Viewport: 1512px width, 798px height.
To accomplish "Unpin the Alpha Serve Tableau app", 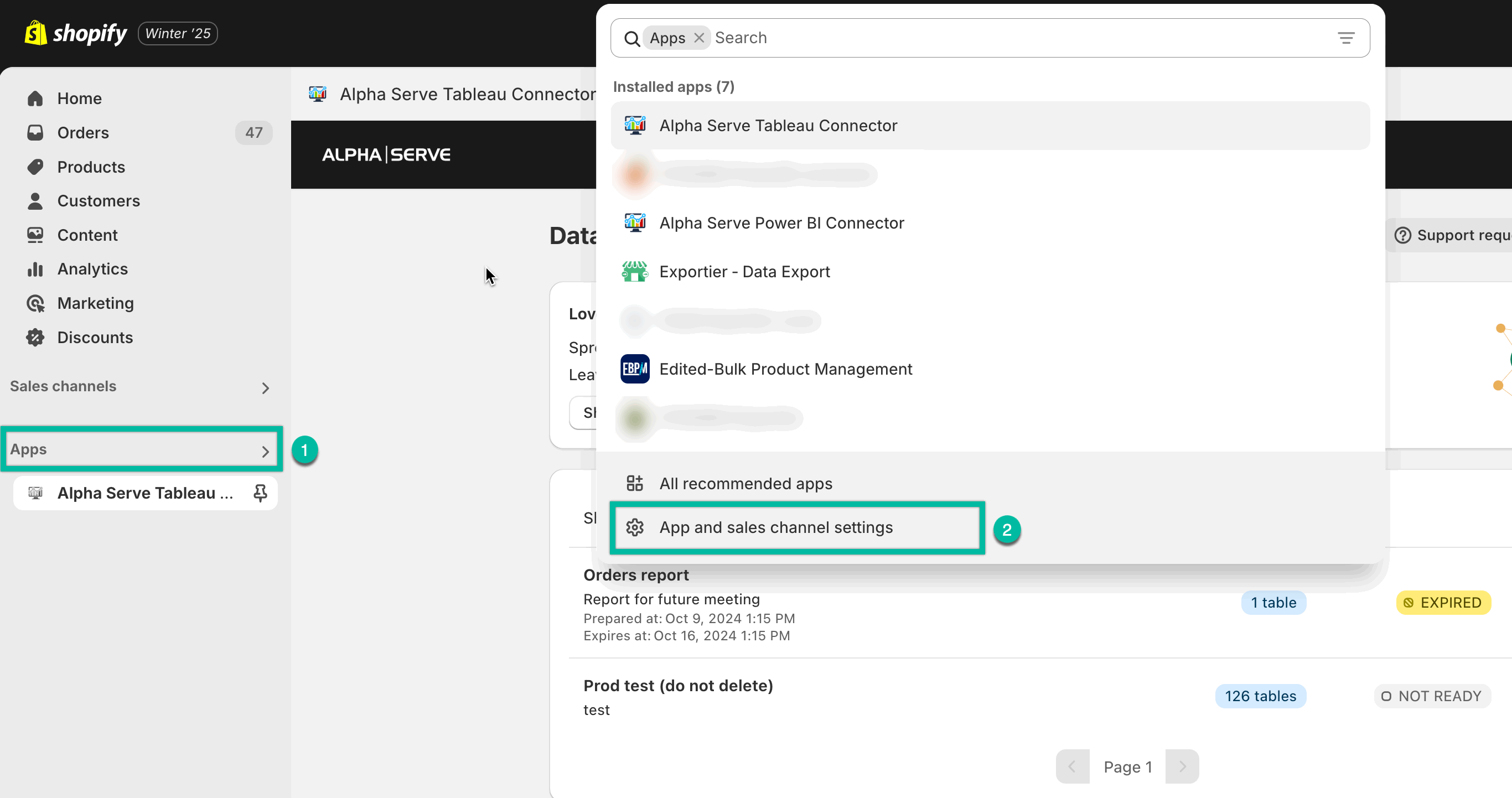I will 260,493.
